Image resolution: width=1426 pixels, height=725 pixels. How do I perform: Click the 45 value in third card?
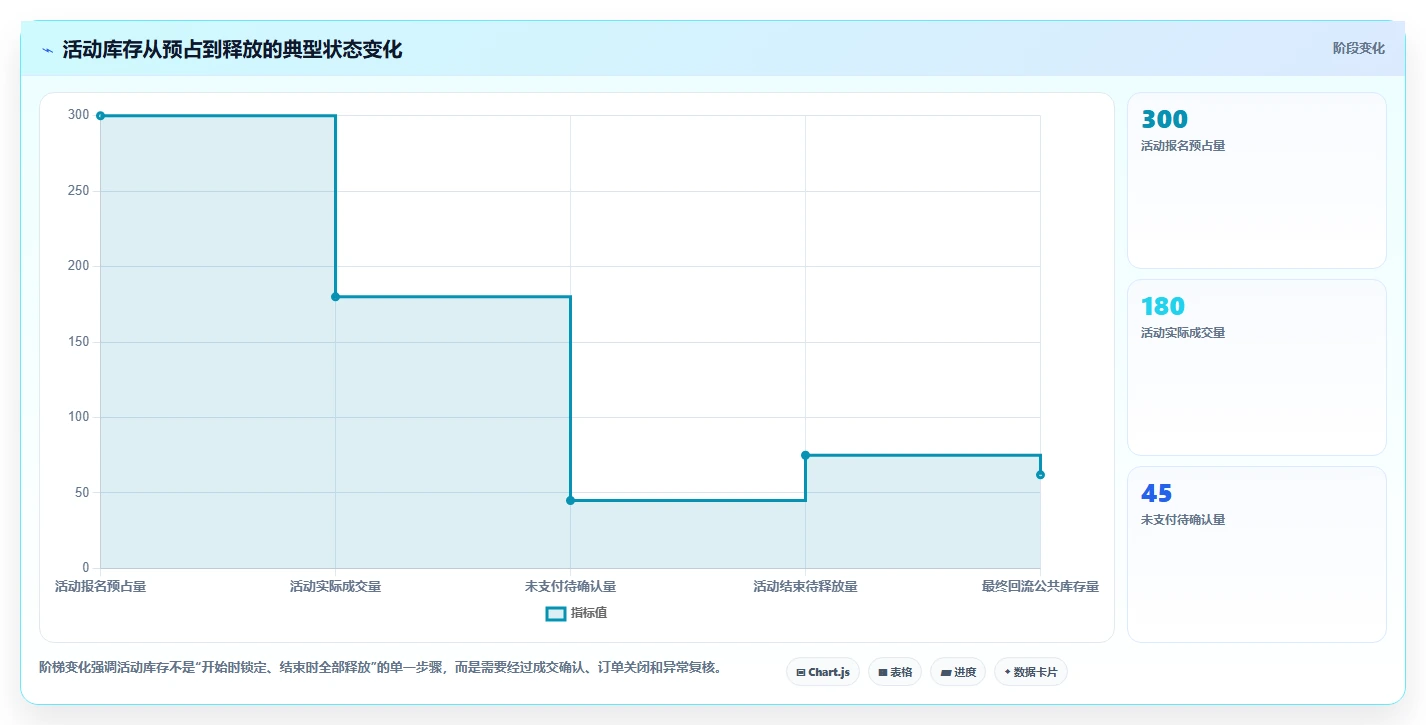pyautogui.click(x=1156, y=494)
